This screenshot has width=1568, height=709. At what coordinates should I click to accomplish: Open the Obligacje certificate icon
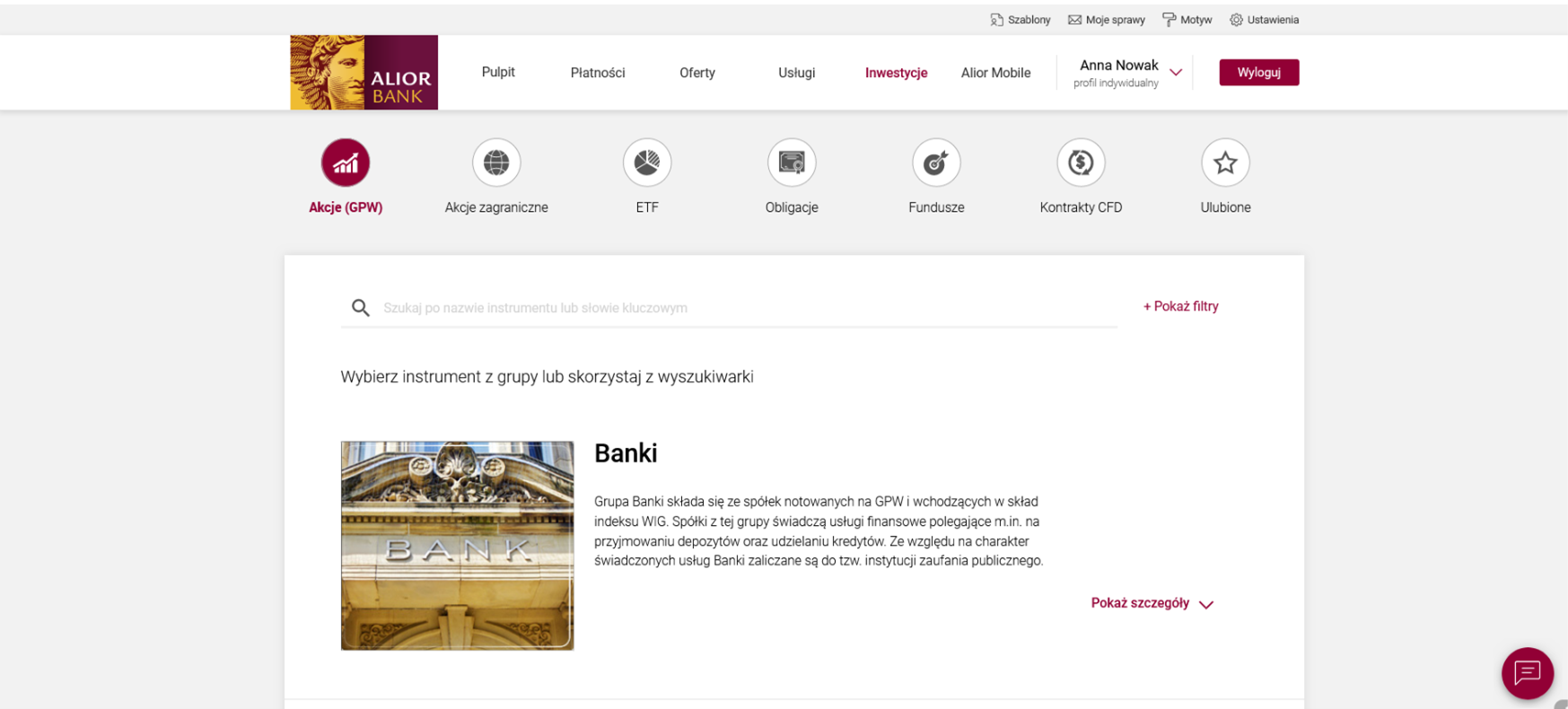[x=792, y=162]
